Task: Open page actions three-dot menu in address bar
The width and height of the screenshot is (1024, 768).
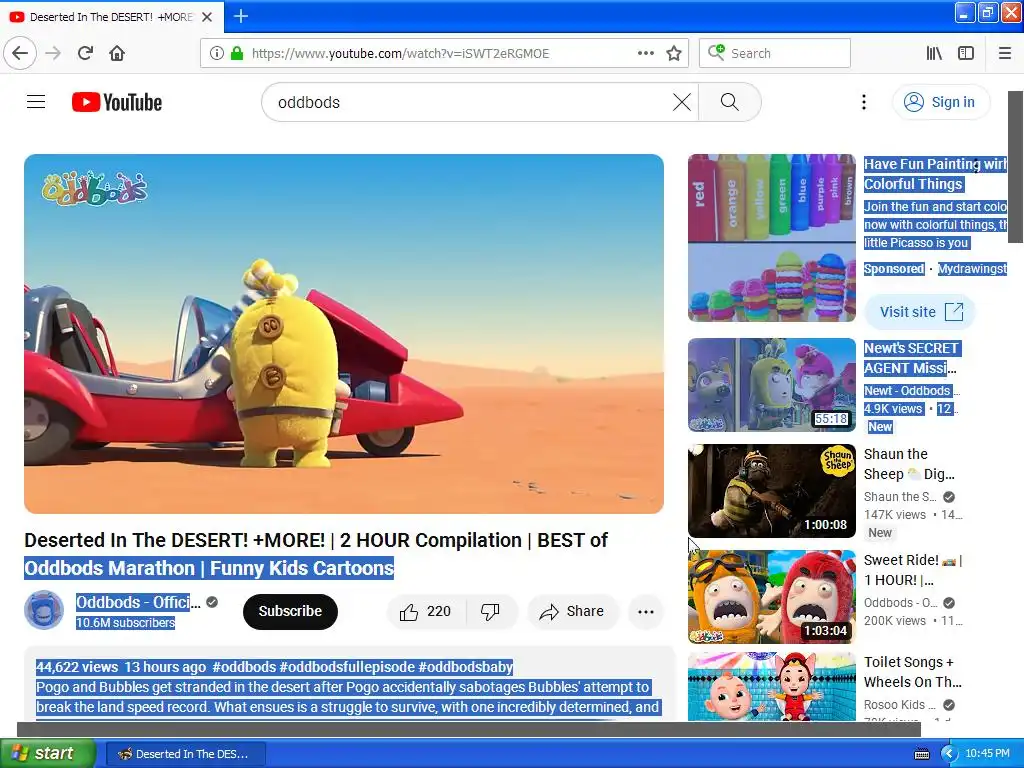Action: pos(645,53)
